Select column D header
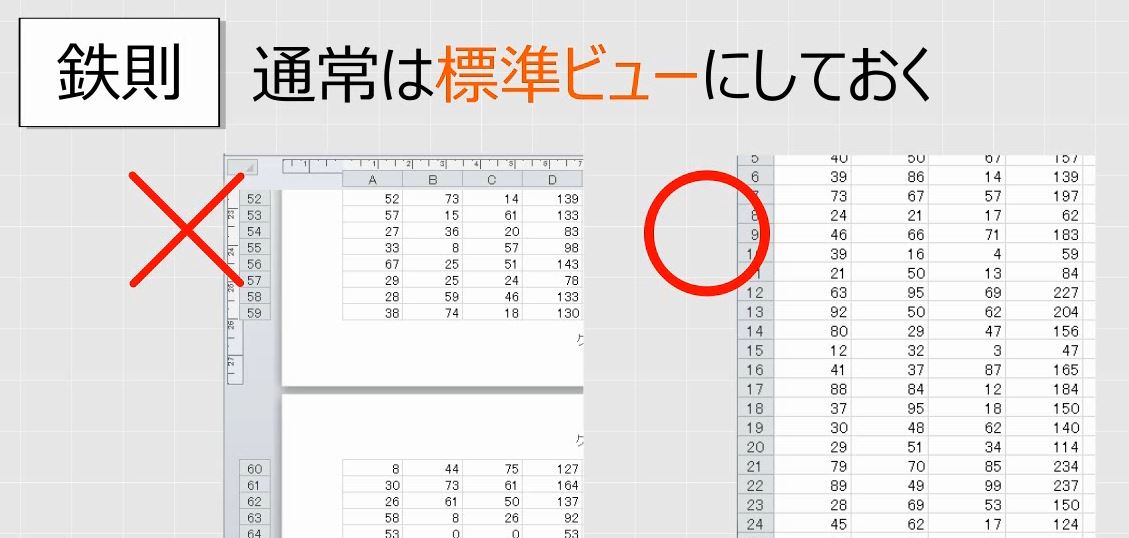This screenshot has width=1129, height=538. 552,179
